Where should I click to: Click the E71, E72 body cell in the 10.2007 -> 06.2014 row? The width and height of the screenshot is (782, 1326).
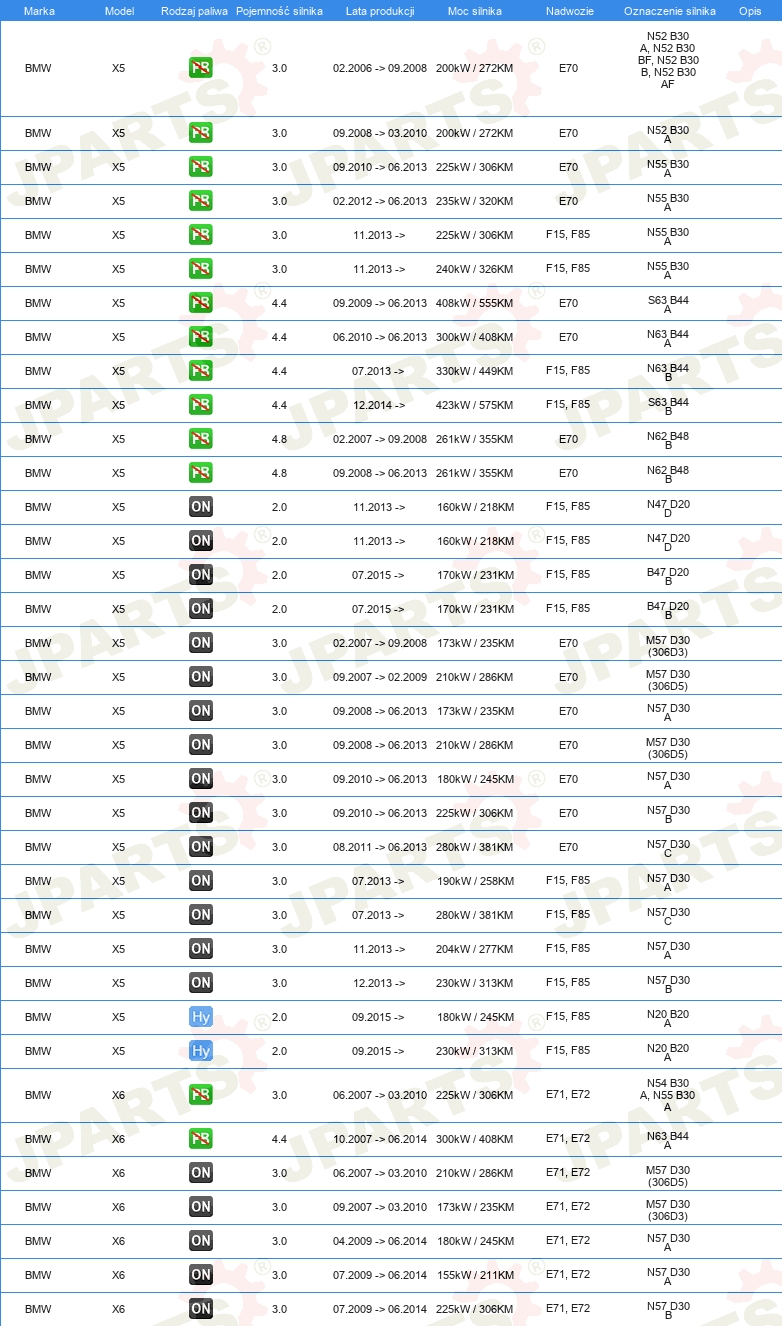tap(568, 1138)
